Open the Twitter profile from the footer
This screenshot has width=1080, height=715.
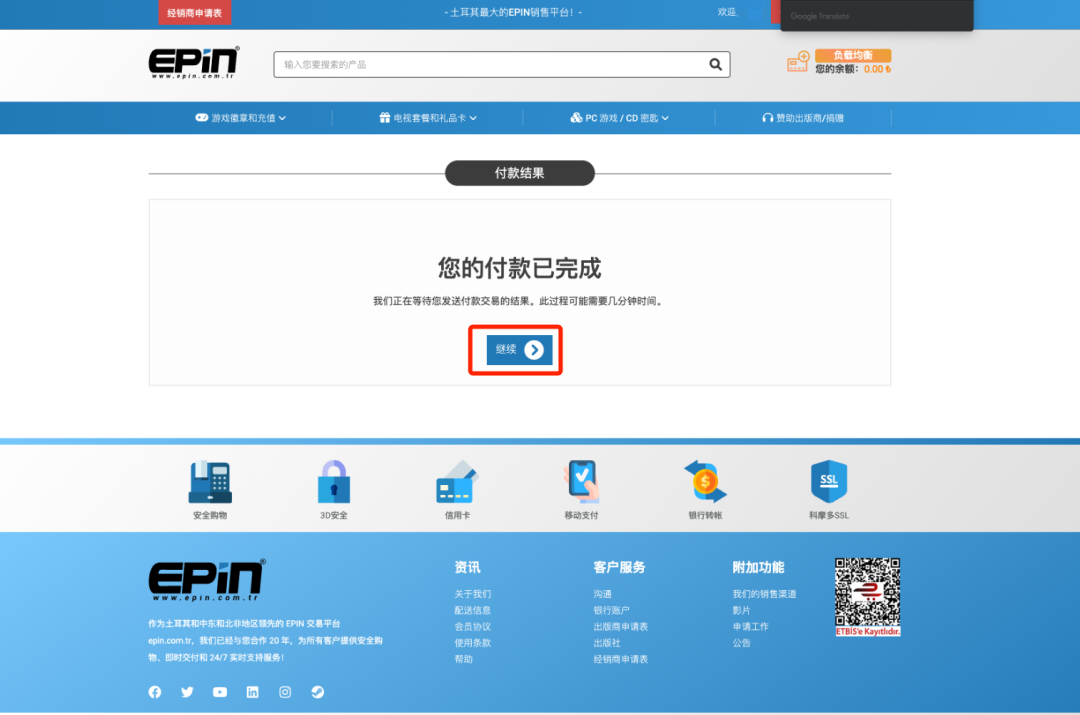click(187, 692)
